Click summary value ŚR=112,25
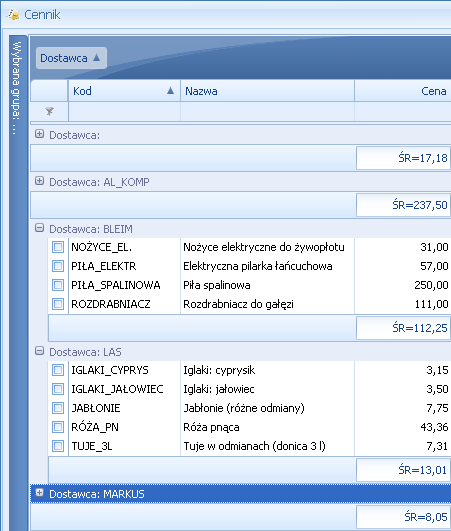 pyautogui.click(x=403, y=328)
